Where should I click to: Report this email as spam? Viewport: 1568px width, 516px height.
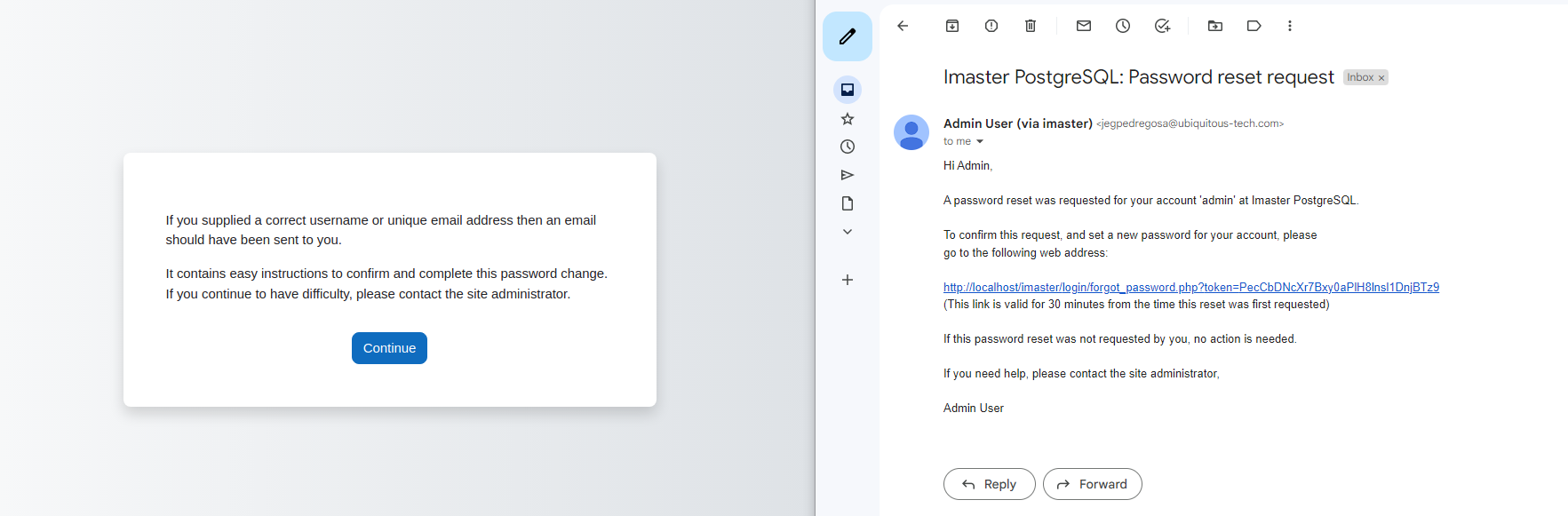tap(991, 26)
